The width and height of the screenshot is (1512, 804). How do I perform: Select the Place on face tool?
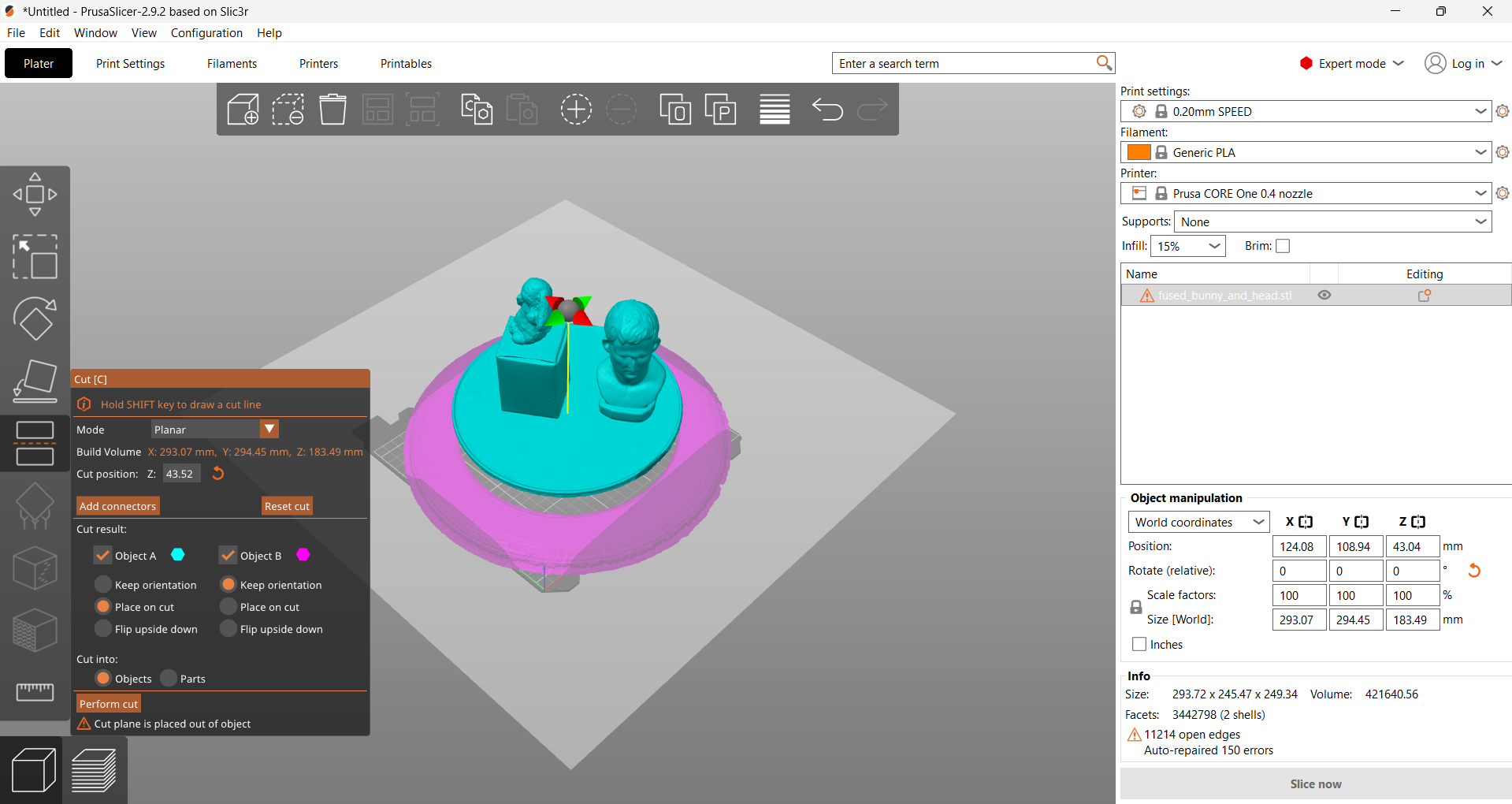pos(35,381)
